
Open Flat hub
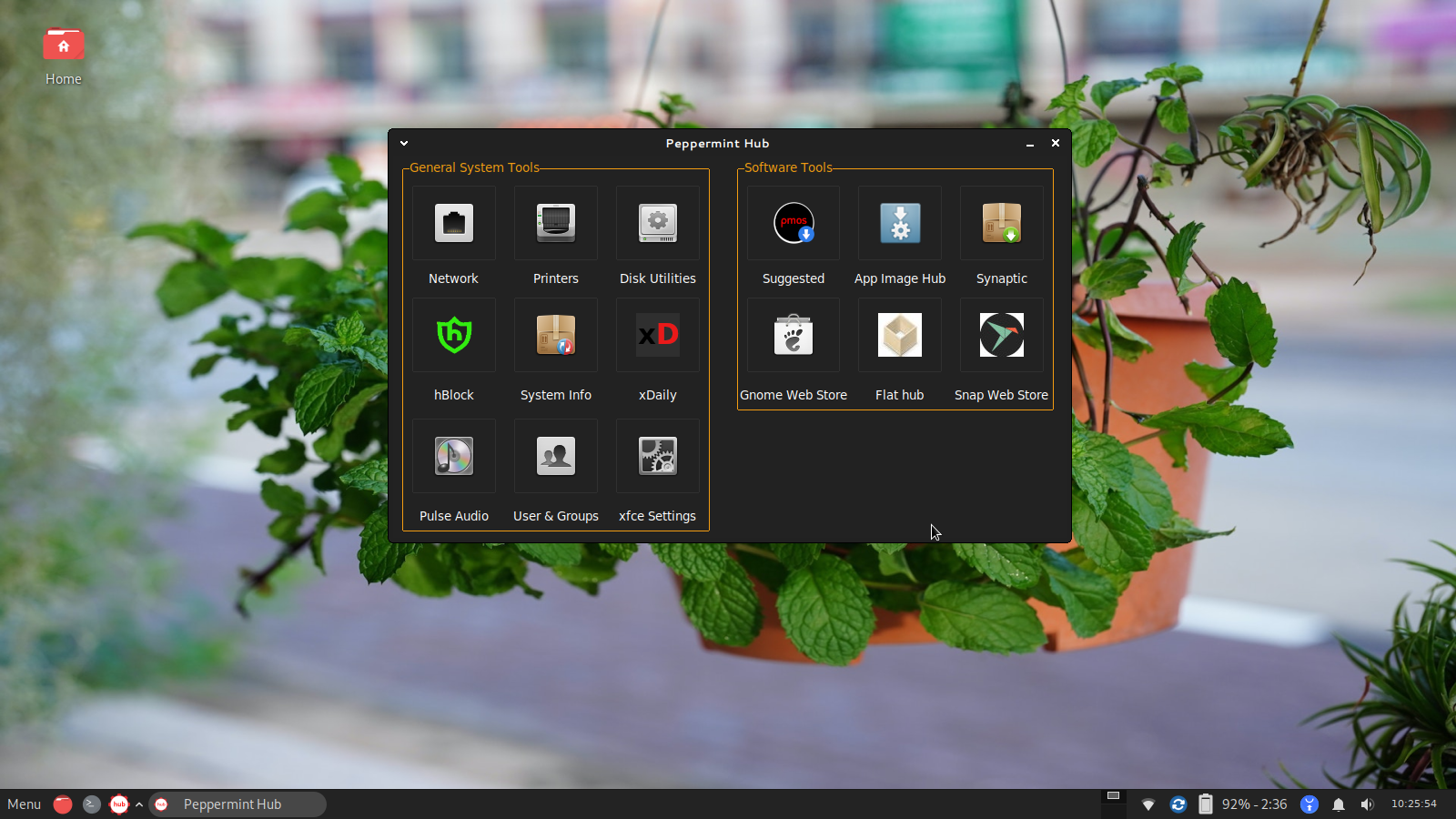[900, 335]
